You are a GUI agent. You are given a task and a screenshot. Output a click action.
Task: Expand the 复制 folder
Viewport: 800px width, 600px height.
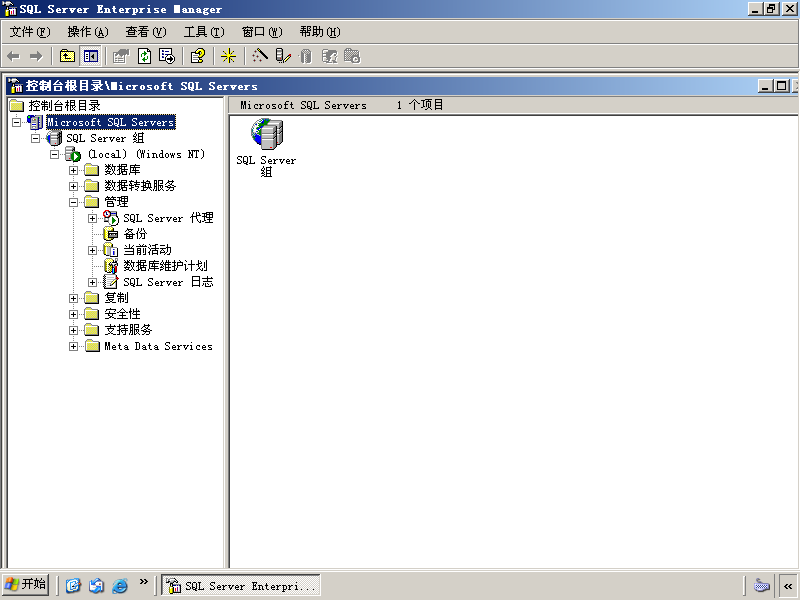point(73,298)
